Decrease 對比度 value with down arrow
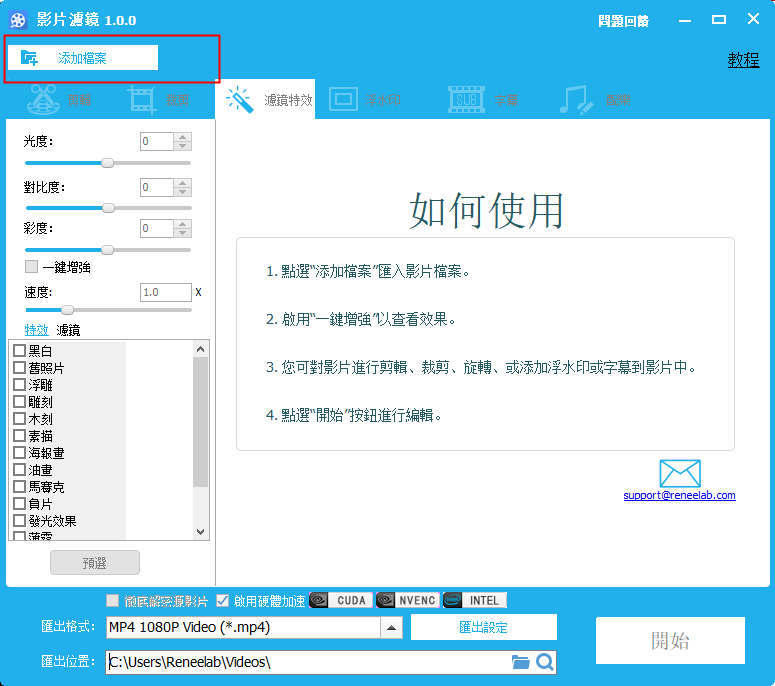Screen dimensions: 775x686 (183, 192)
